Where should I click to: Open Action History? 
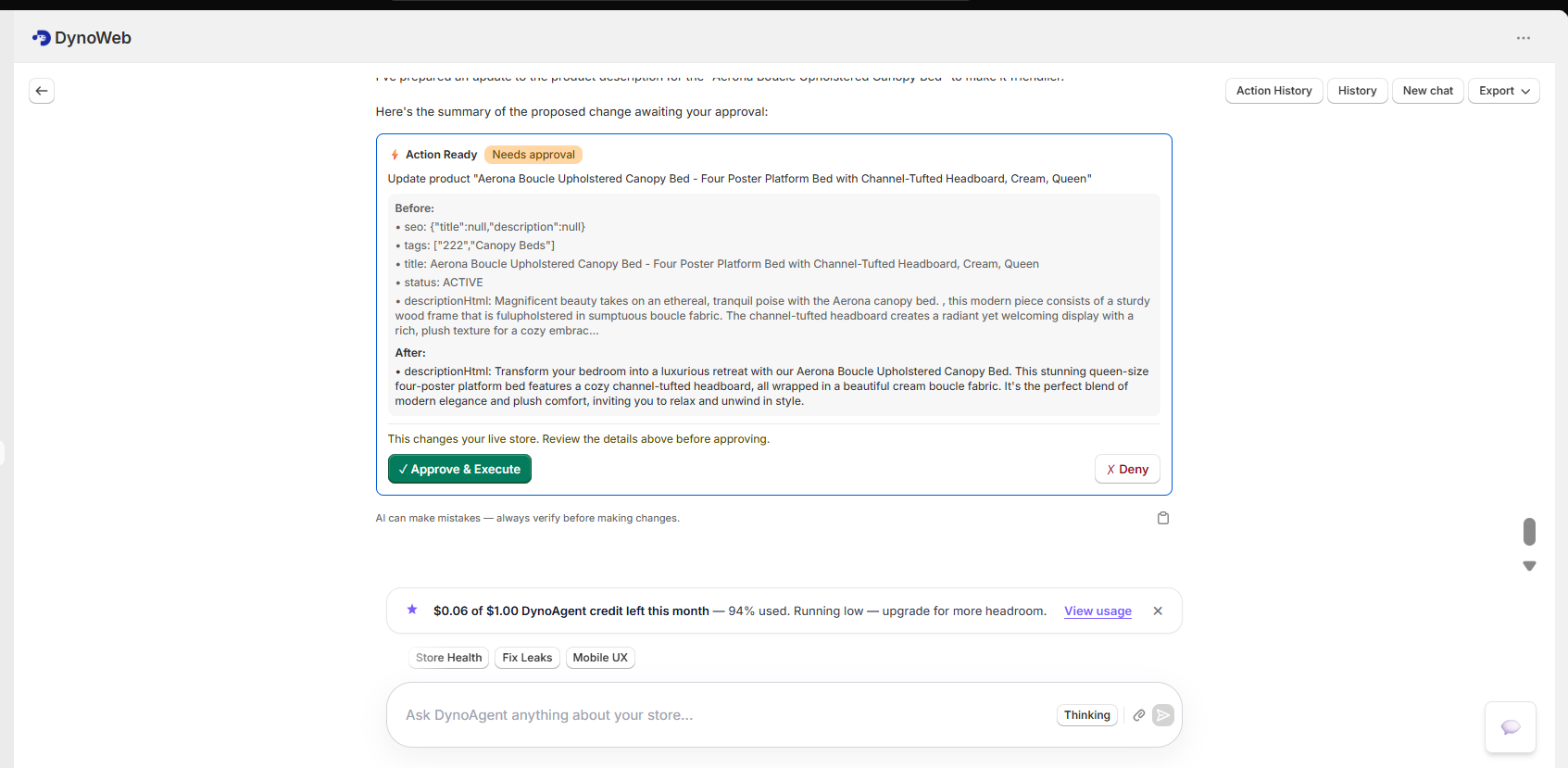(1274, 91)
